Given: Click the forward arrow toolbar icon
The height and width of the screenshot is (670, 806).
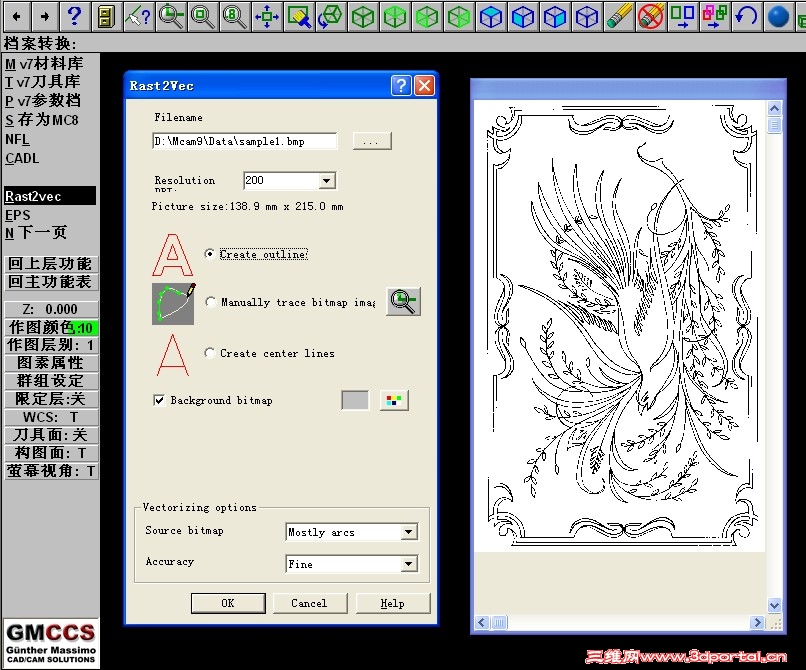Looking at the screenshot, I should 45,16.
